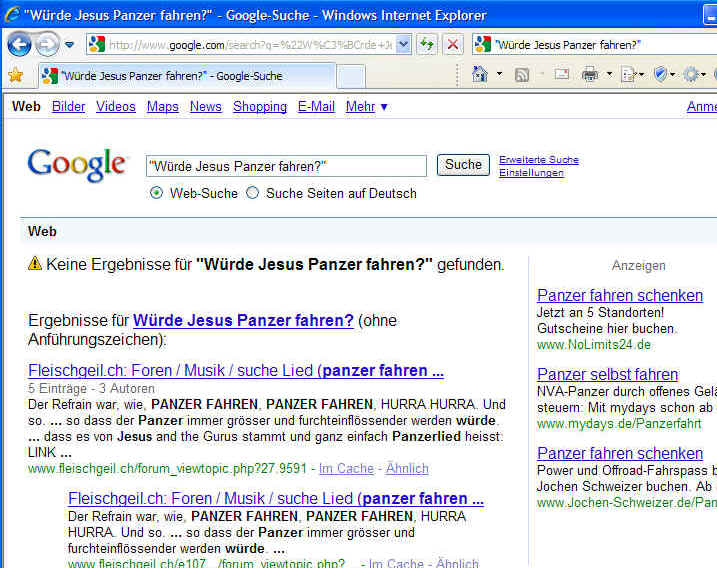Open the recent pages dropdown arrow
Image resolution: width=717 pixels, height=568 pixels.
tap(70, 45)
